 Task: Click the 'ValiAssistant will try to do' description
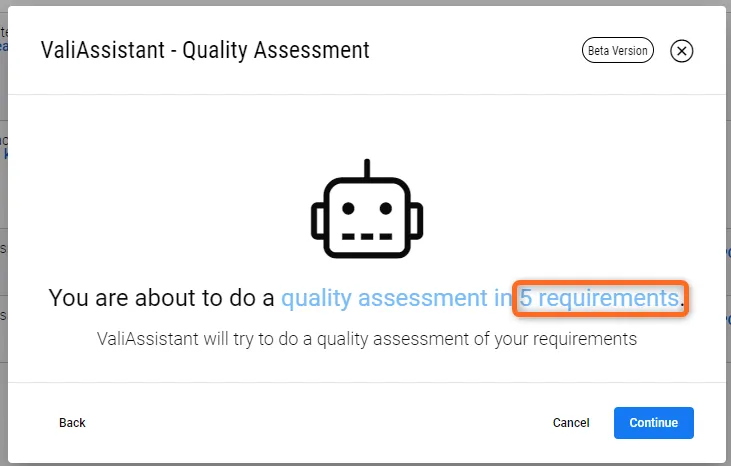tap(366, 339)
